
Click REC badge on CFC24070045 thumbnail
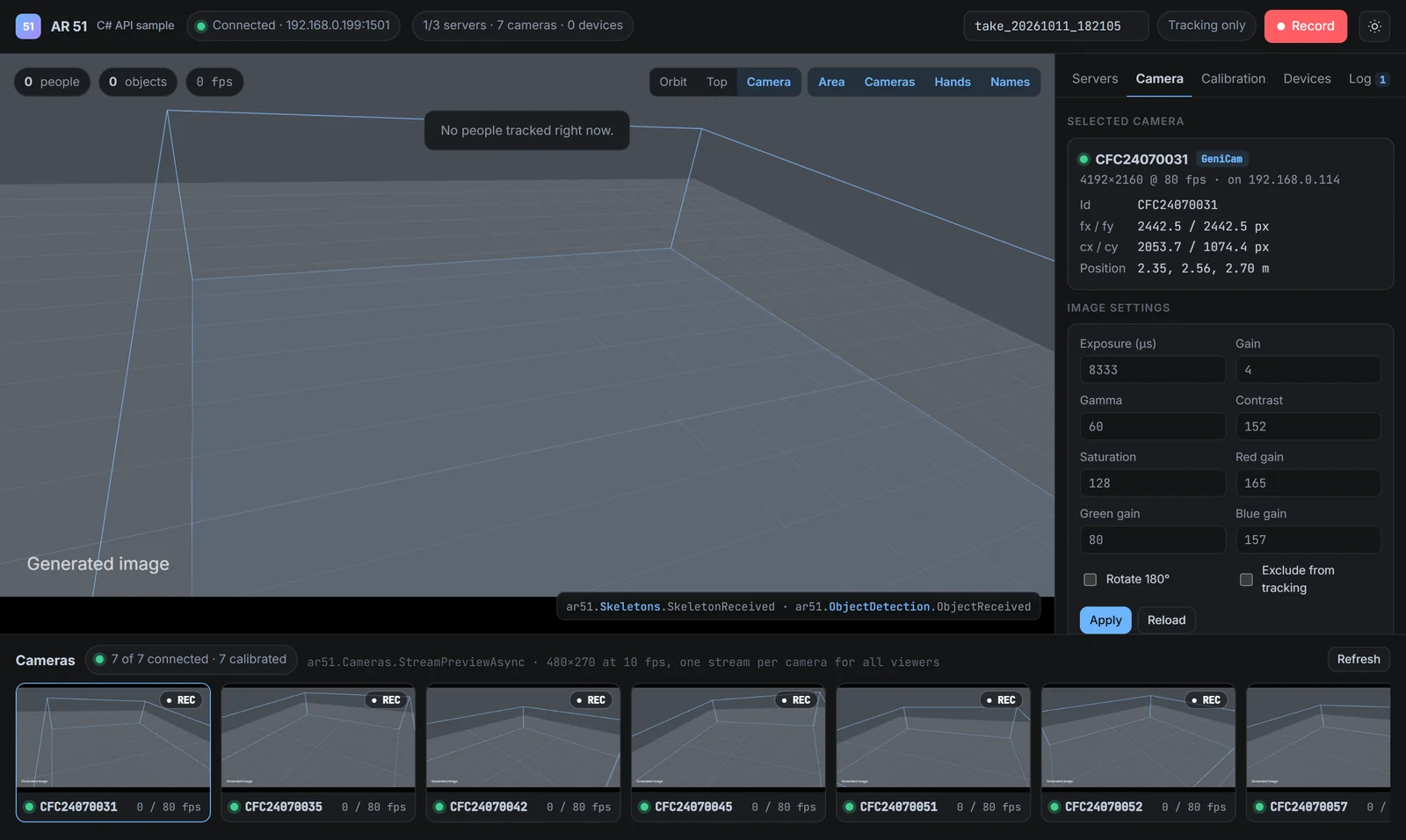point(795,700)
